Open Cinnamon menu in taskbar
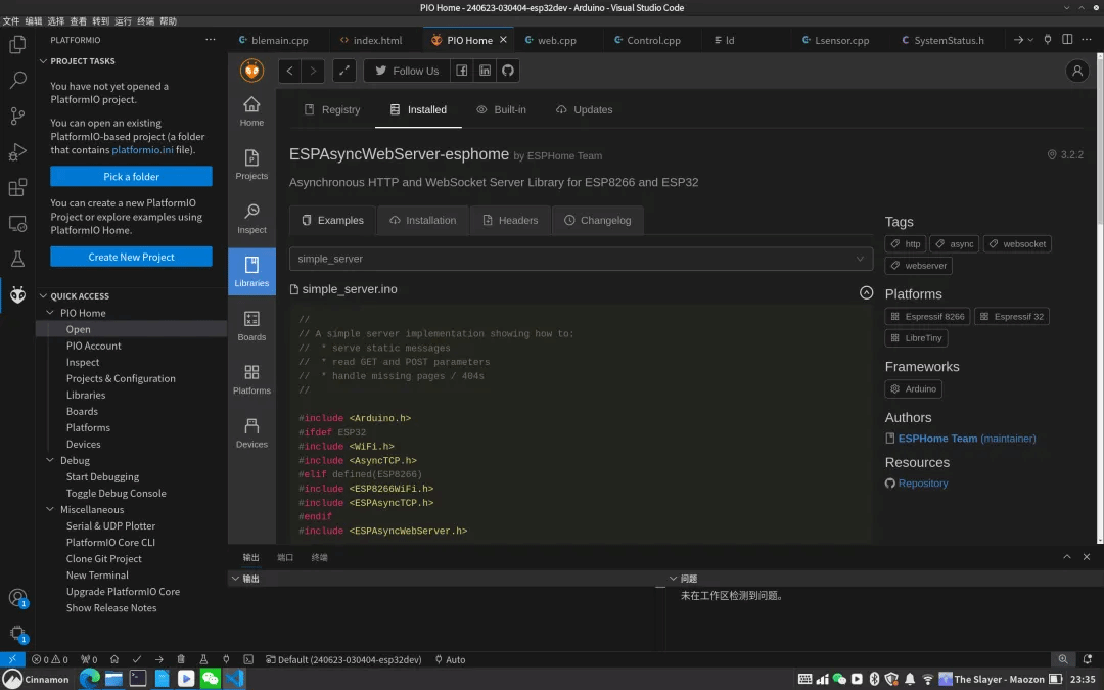1104x690 pixels. tap(36, 679)
